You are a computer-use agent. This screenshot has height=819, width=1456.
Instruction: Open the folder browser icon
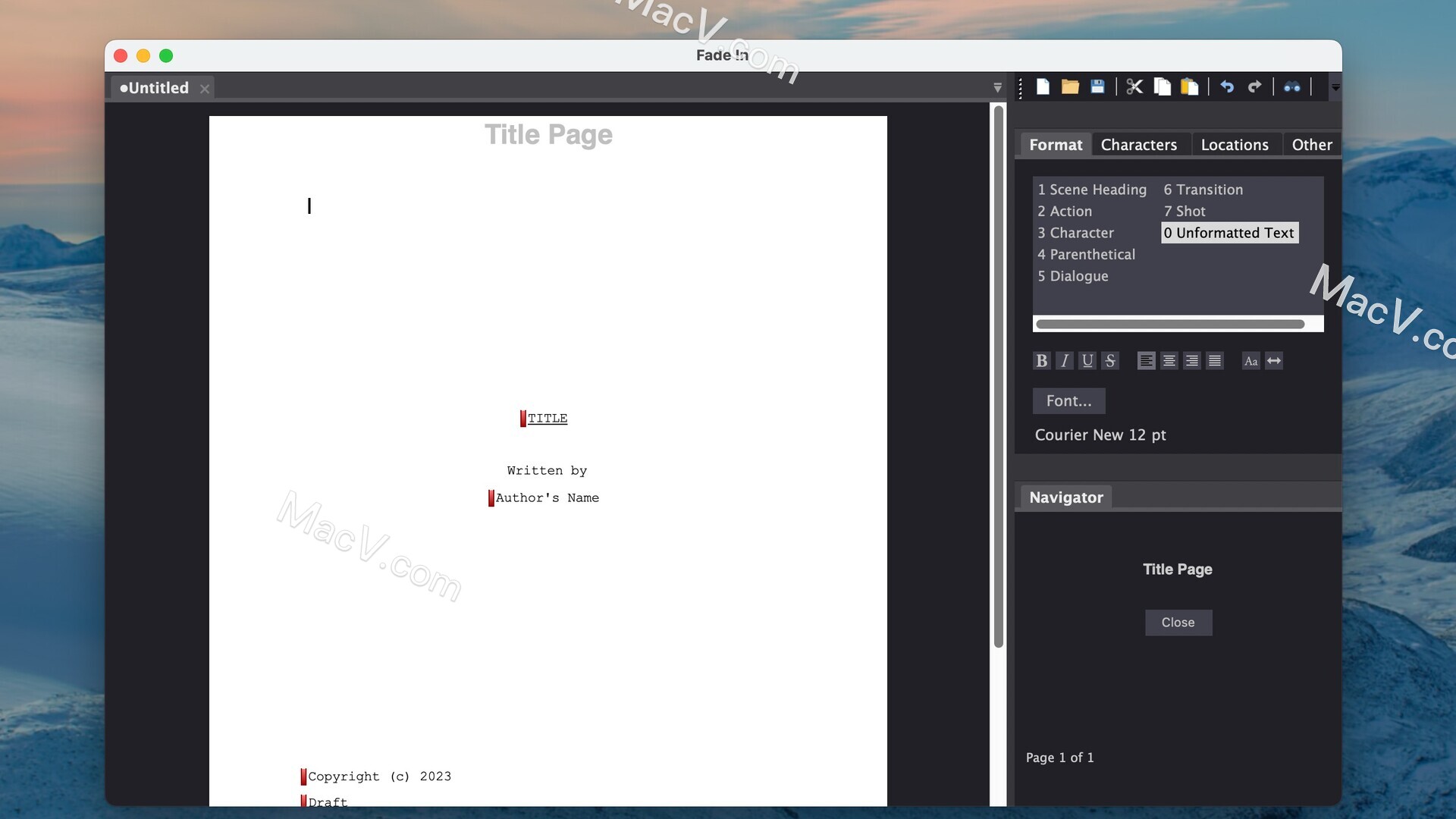(x=1068, y=87)
